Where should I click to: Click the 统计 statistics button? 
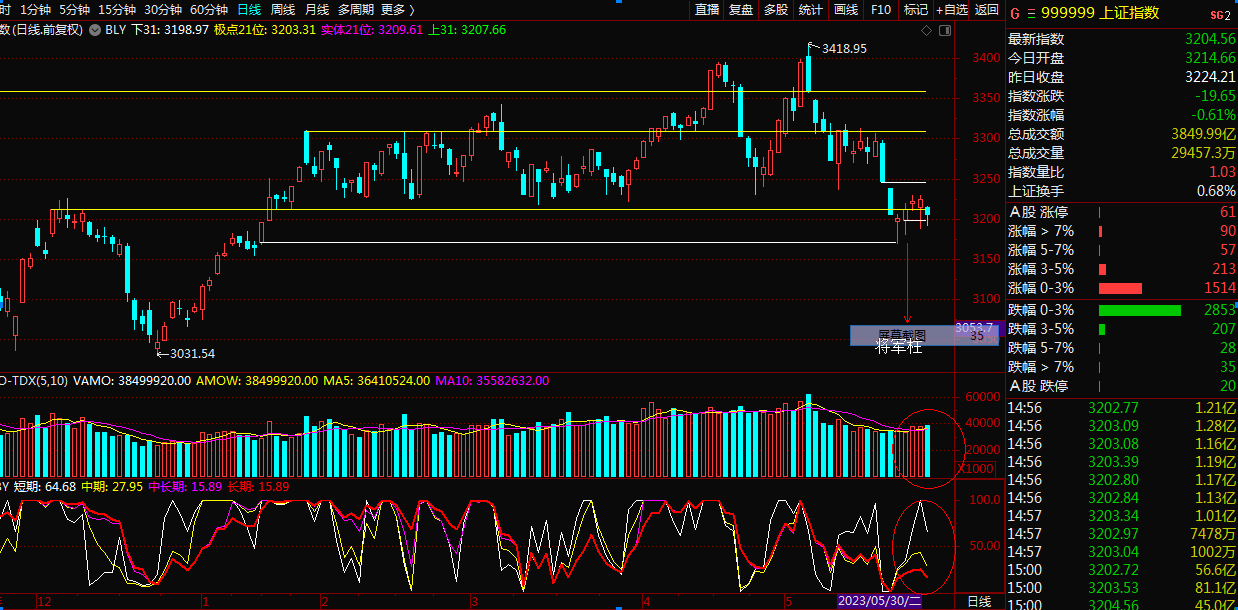[811, 10]
